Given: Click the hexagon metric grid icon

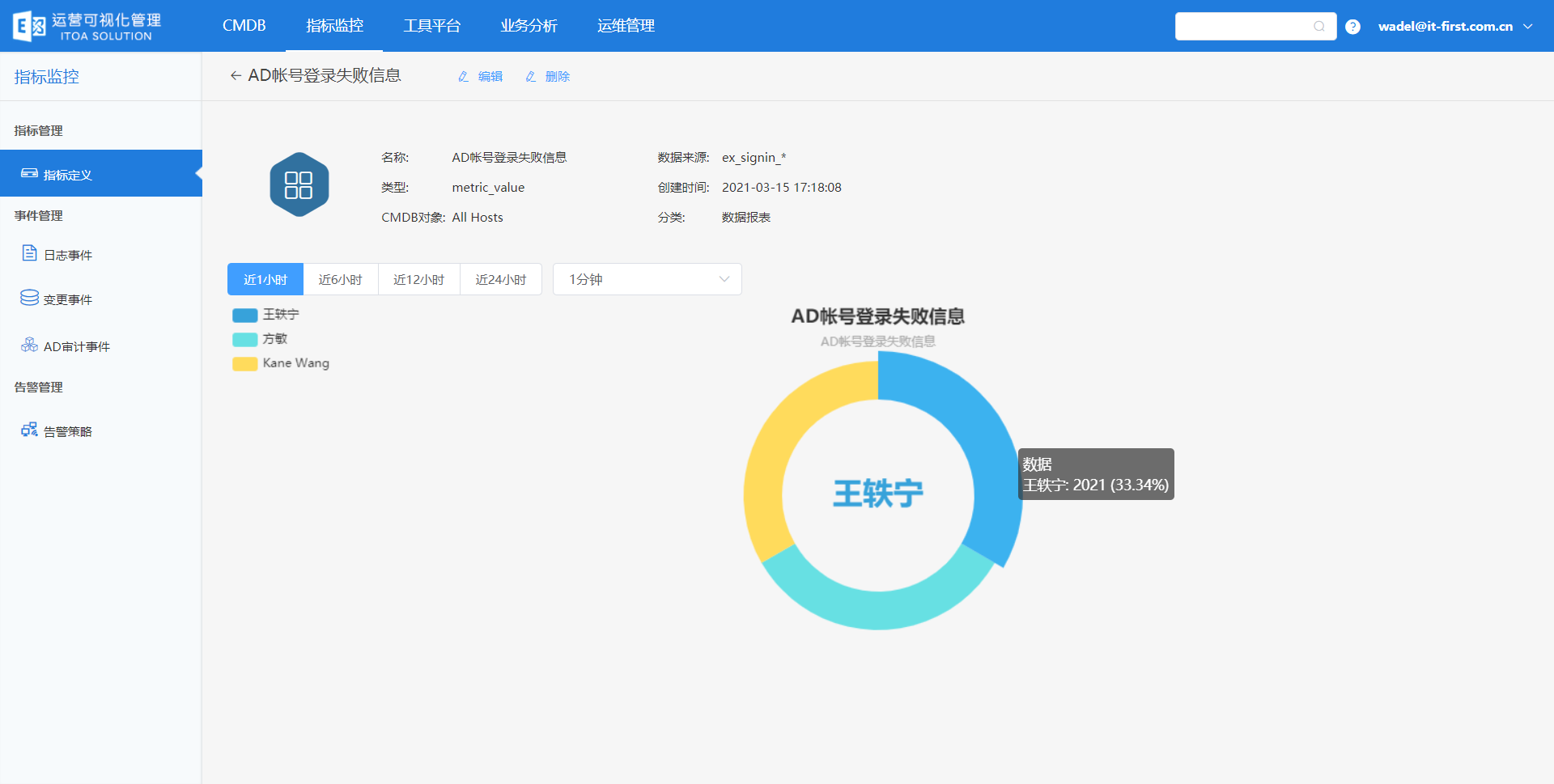Looking at the screenshot, I should (299, 184).
